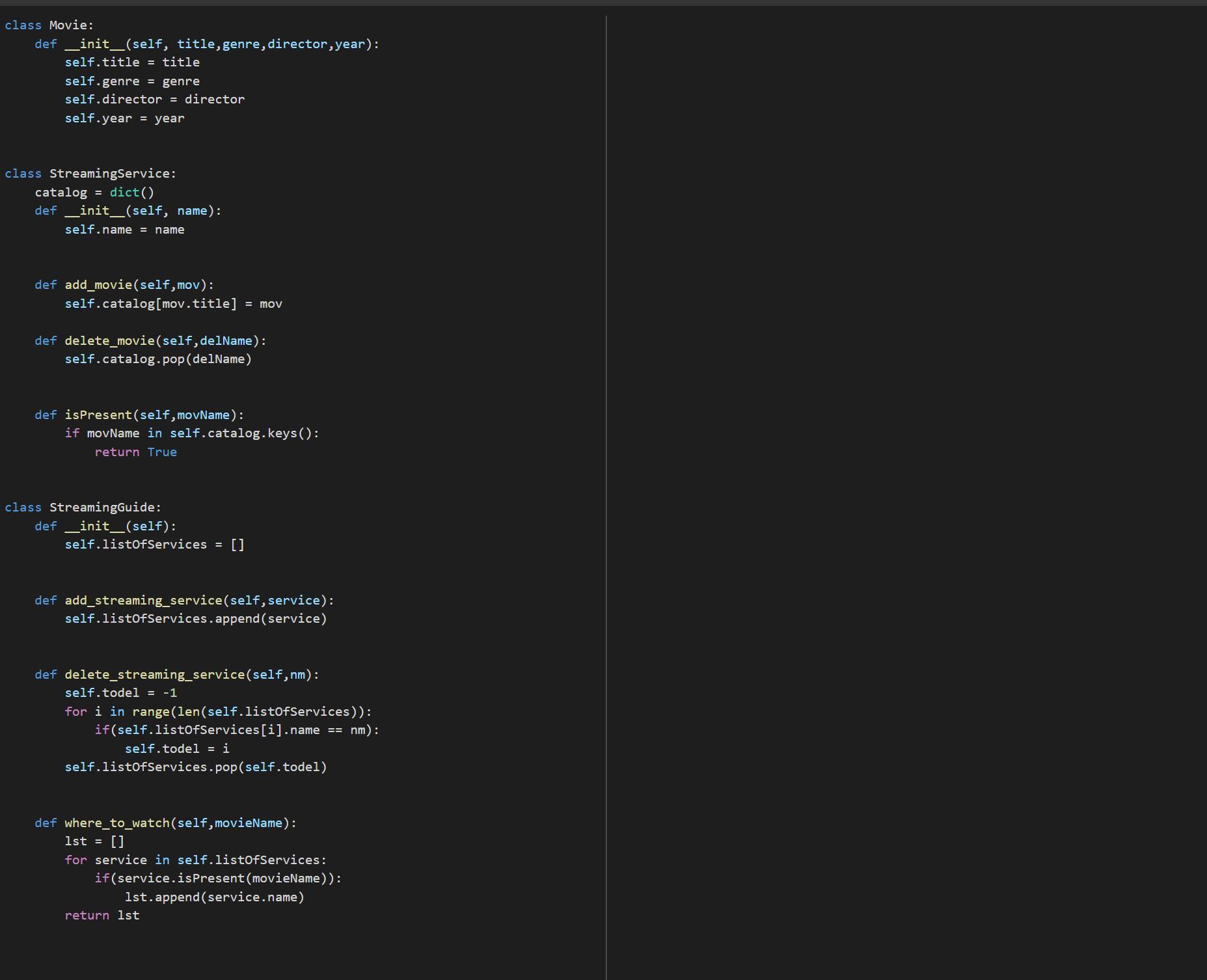The width and height of the screenshot is (1207, 980).
Task: Click the dict call in catalog assignment
Action: [124, 193]
